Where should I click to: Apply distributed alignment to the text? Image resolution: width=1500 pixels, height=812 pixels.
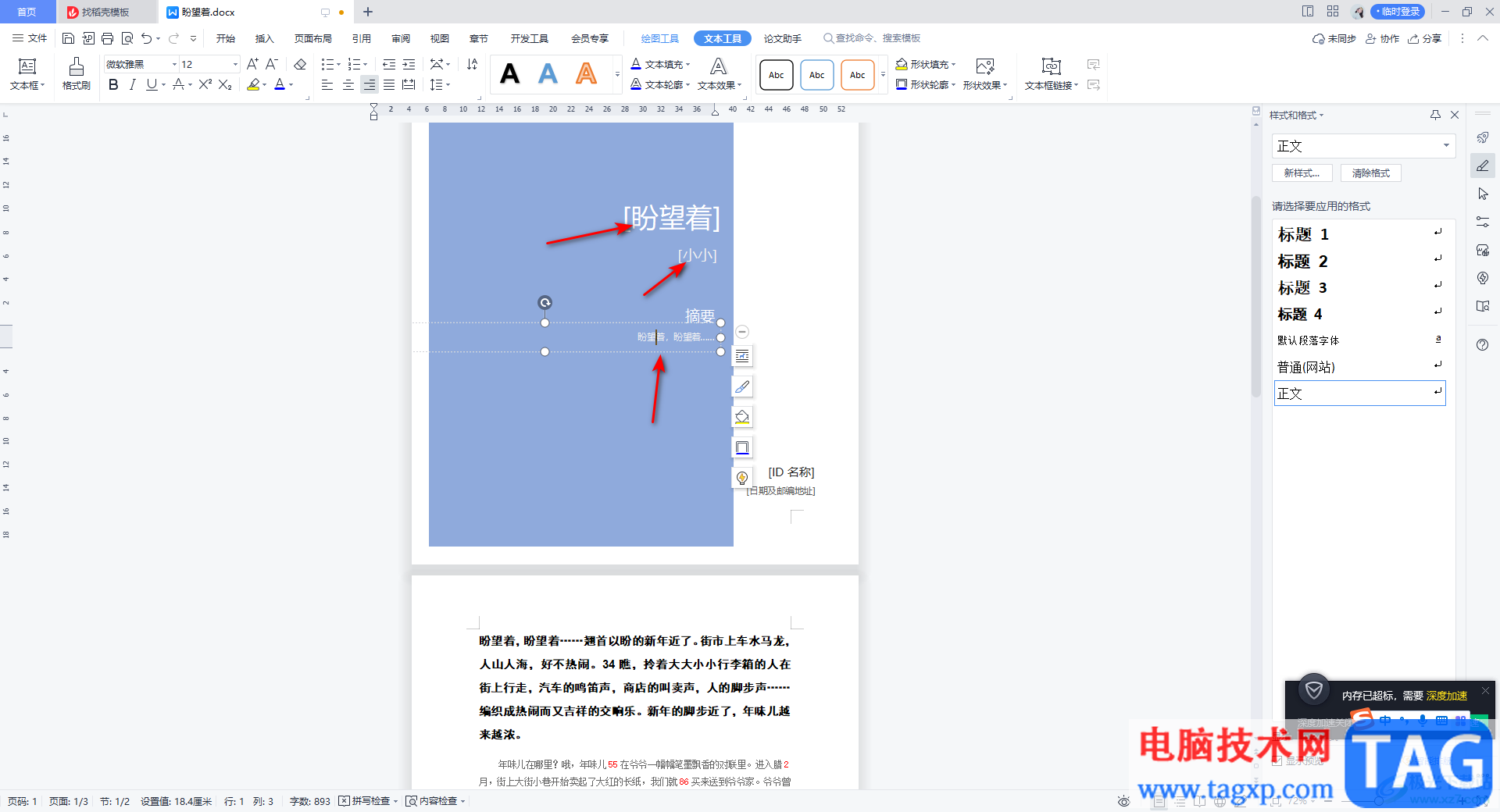coord(409,84)
